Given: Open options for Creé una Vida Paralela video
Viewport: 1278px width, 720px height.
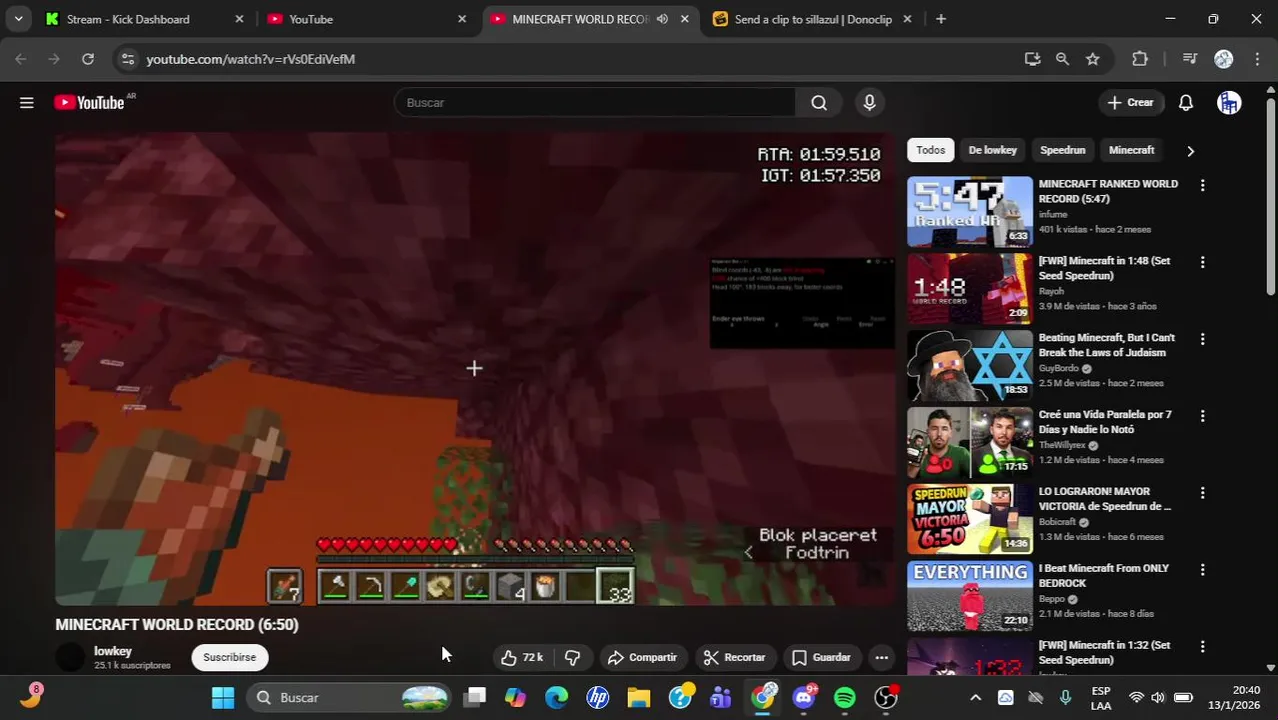Looking at the screenshot, I should click(x=1202, y=416).
